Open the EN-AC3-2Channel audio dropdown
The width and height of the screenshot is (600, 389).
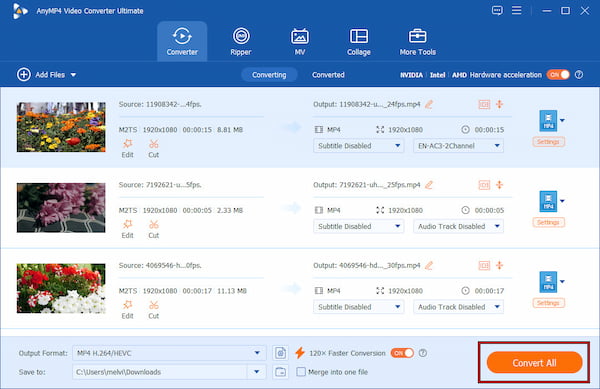(x=458, y=146)
